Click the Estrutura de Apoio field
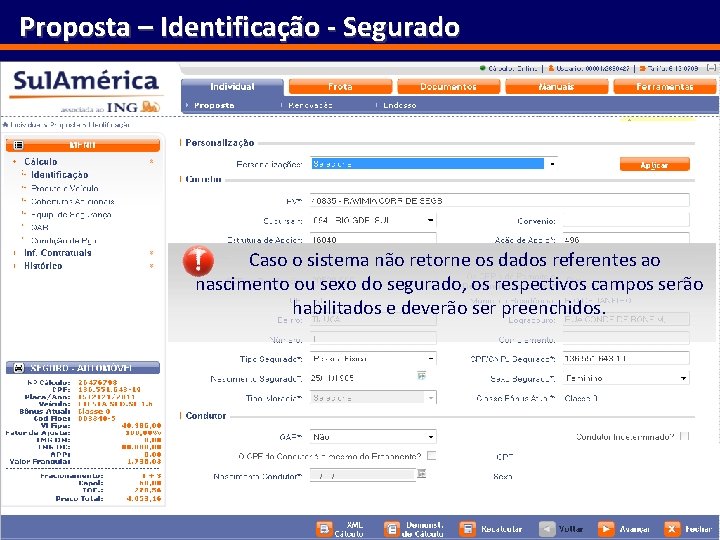Image resolution: width=720 pixels, height=540 pixels. click(x=372, y=239)
